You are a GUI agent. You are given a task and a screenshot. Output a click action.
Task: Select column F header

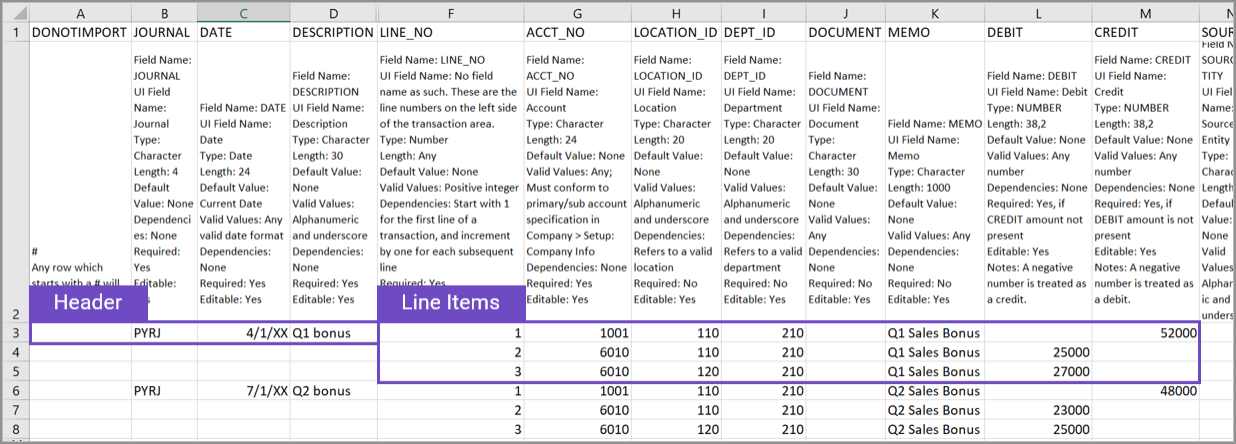[x=450, y=13]
